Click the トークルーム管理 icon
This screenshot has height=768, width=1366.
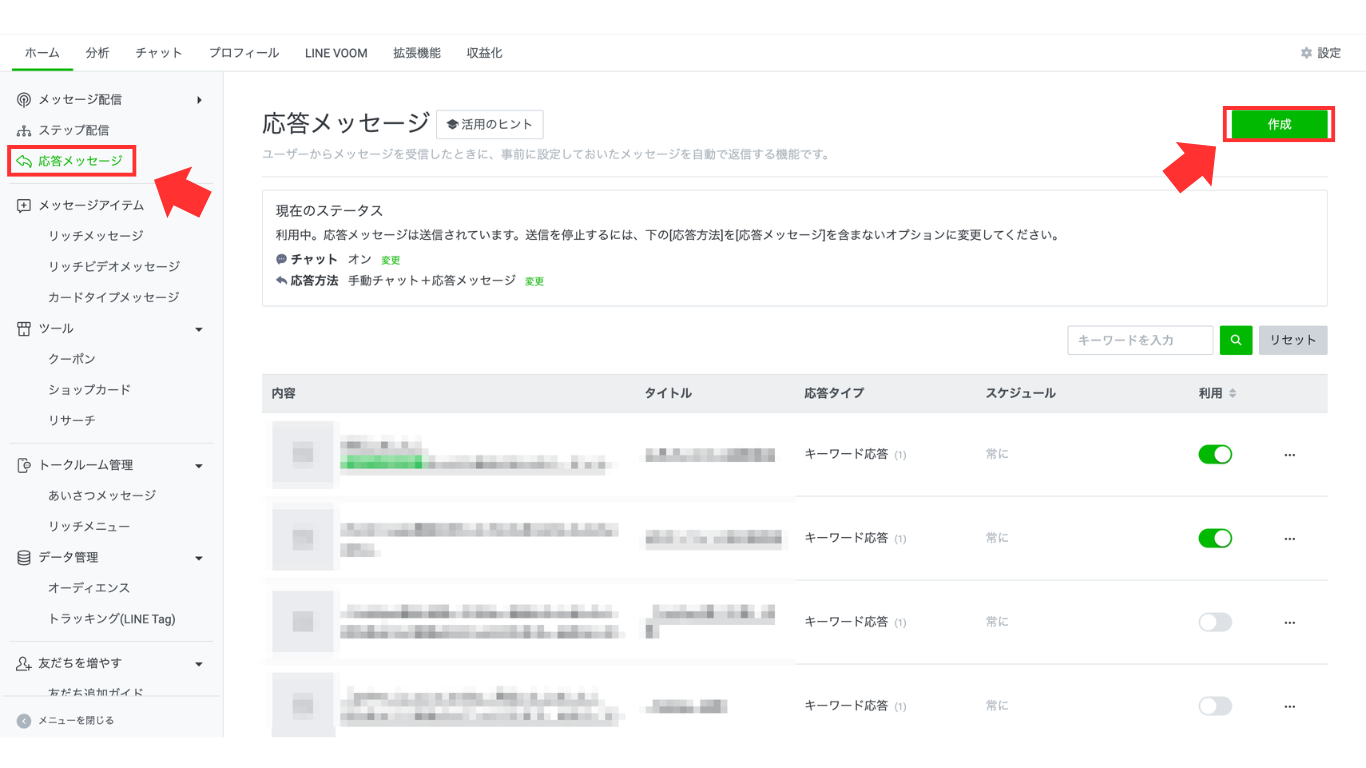pos(24,465)
